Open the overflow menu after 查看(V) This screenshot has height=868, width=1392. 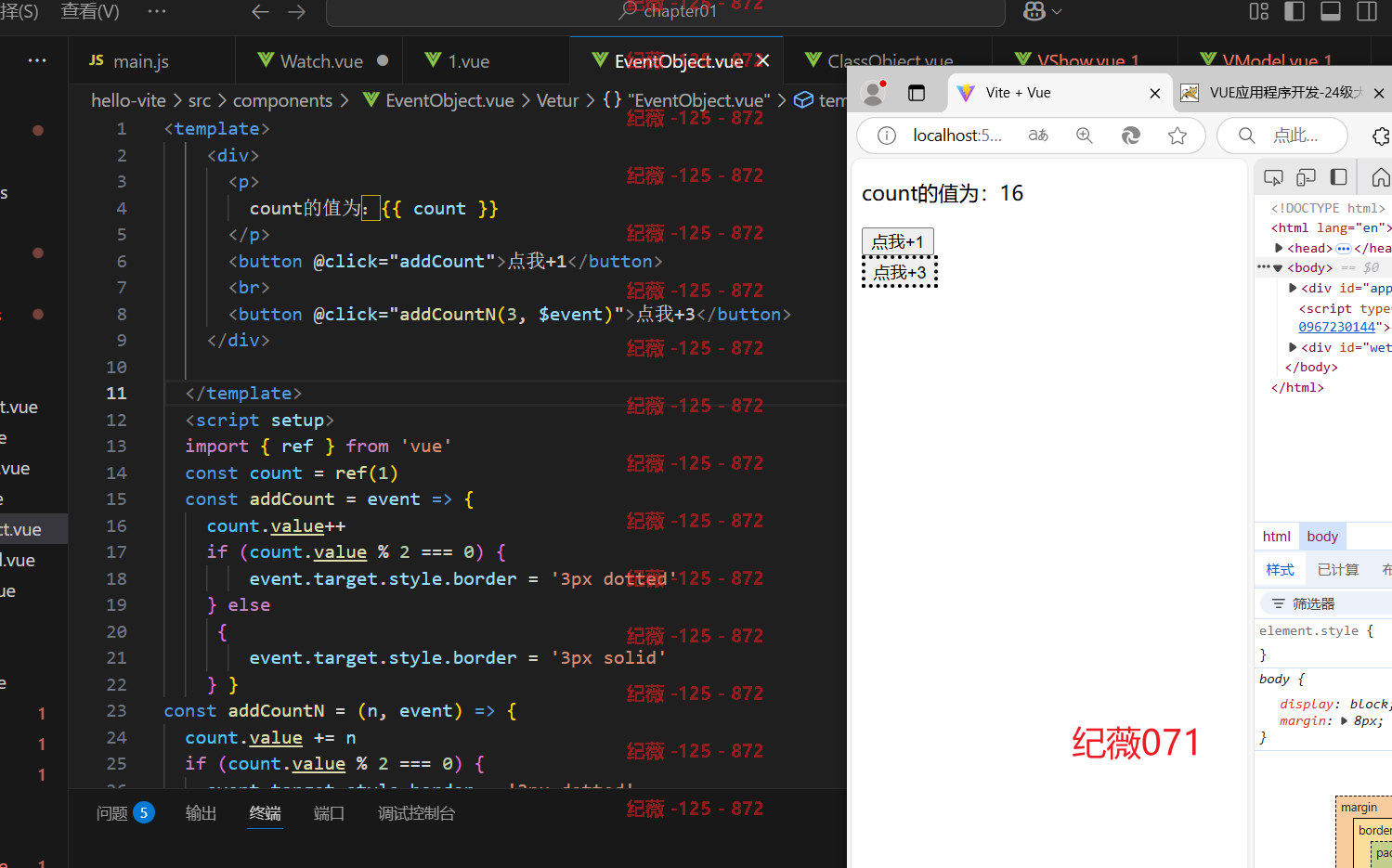(157, 11)
